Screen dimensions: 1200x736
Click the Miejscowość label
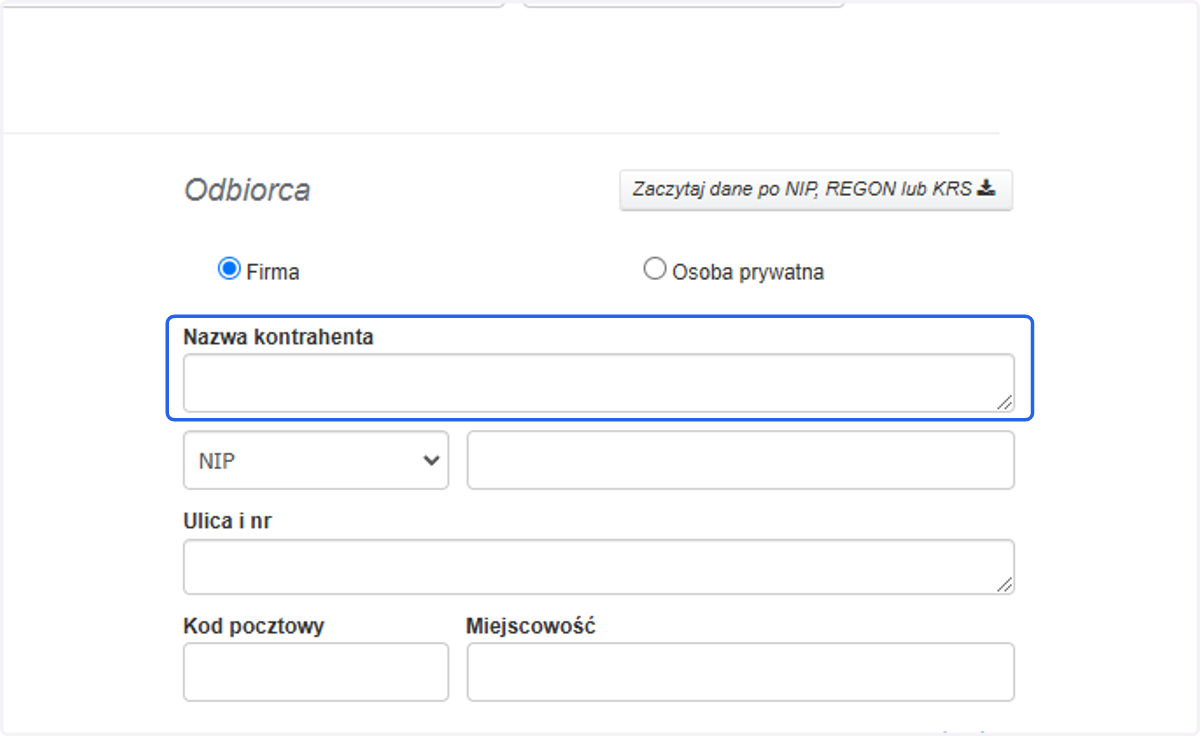pos(531,626)
